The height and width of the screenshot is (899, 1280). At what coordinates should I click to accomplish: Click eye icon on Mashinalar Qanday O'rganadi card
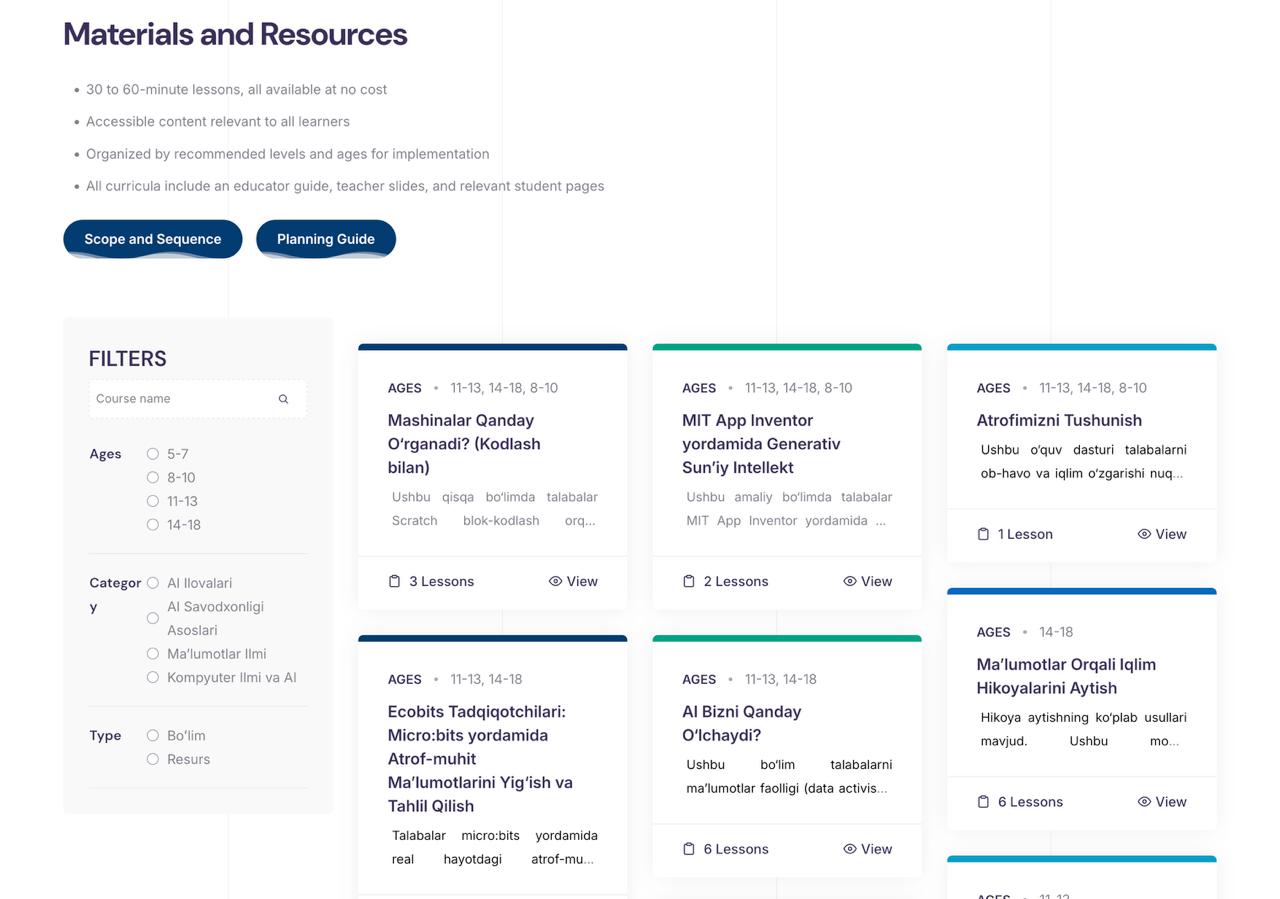pyautogui.click(x=555, y=582)
